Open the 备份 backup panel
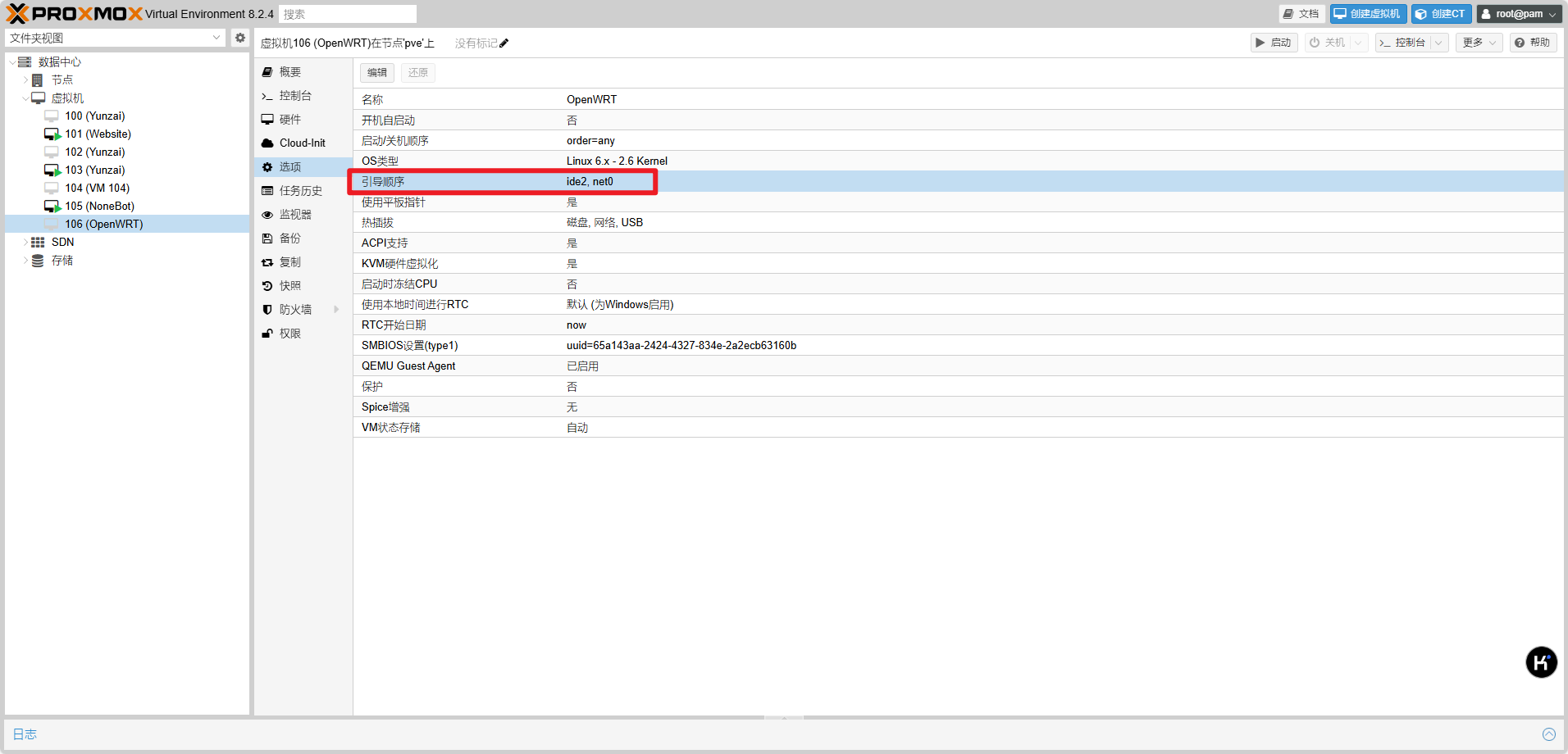The height and width of the screenshot is (754, 1568). point(289,238)
